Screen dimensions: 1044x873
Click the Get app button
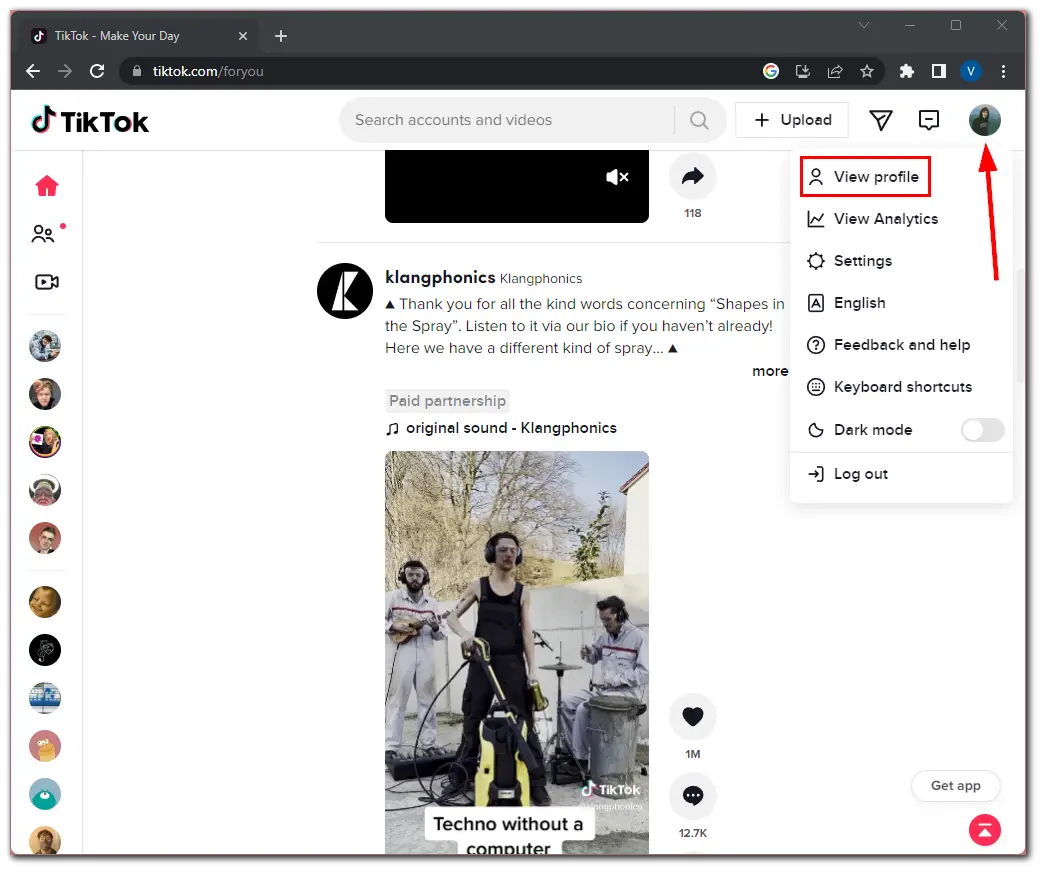(x=955, y=786)
